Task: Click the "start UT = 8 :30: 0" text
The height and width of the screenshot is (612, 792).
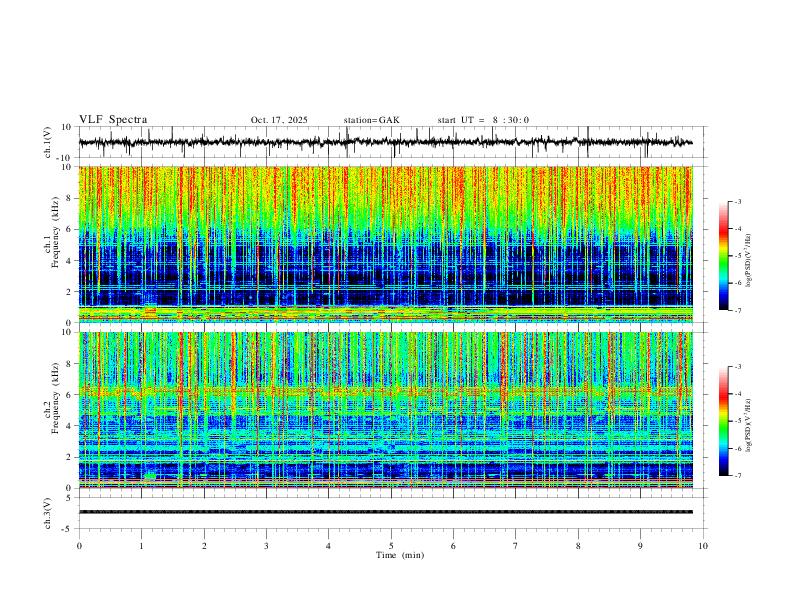Action: pos(483,120)
